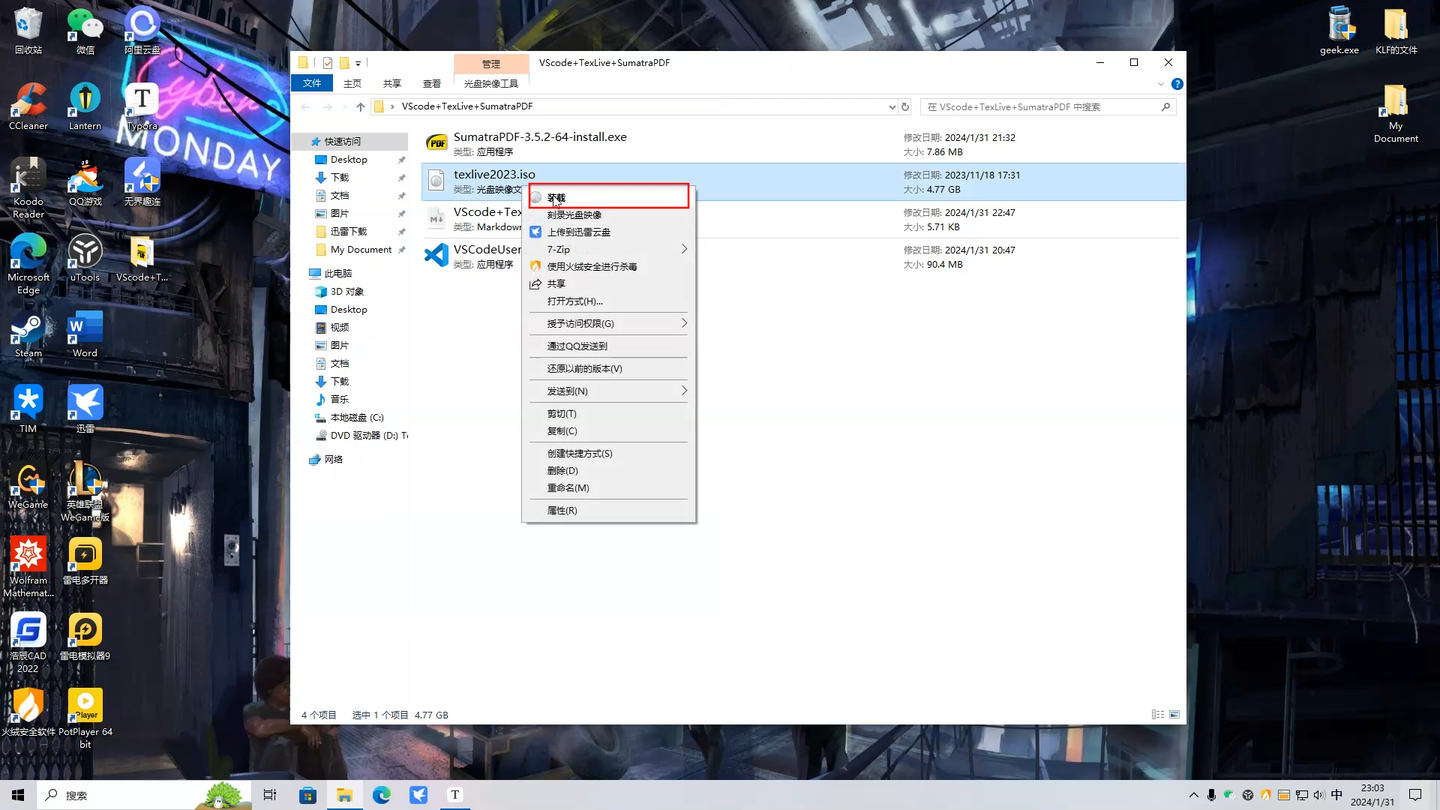Select 上传到迅雷云盘 context menu entry
Screen dimensions: 1440x810
click(x=609, y=232)
